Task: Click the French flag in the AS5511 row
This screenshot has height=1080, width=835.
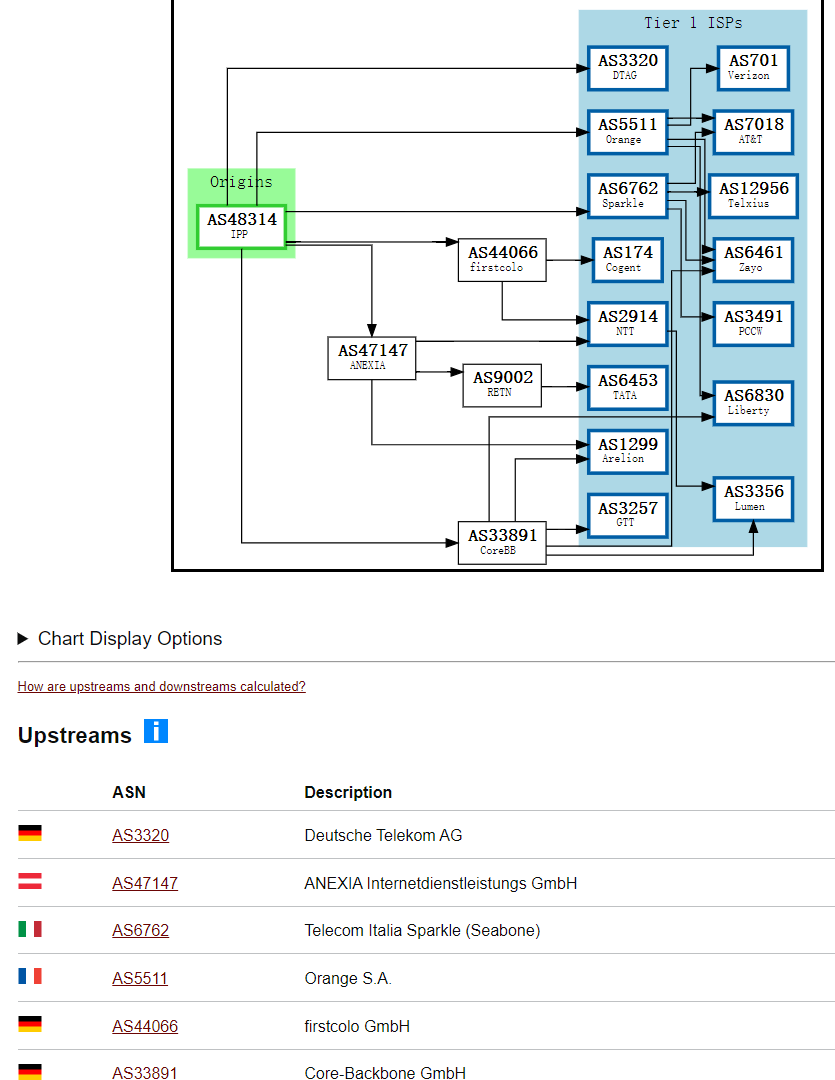Action: point(30,976)
